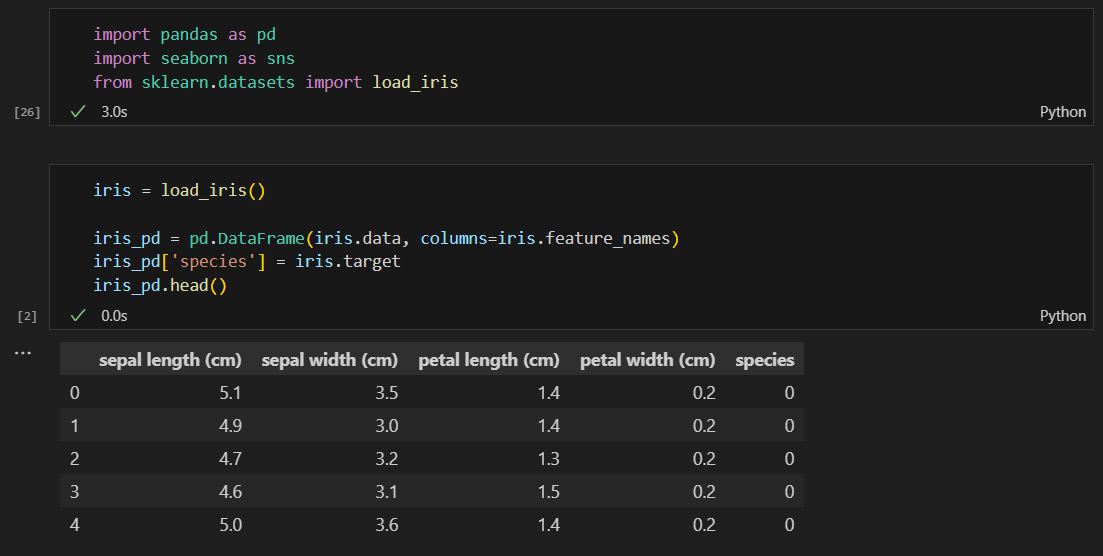Click the 'petal width (cm)' column header
Screen dimensions: 1103x556
(x=647, y=360)
